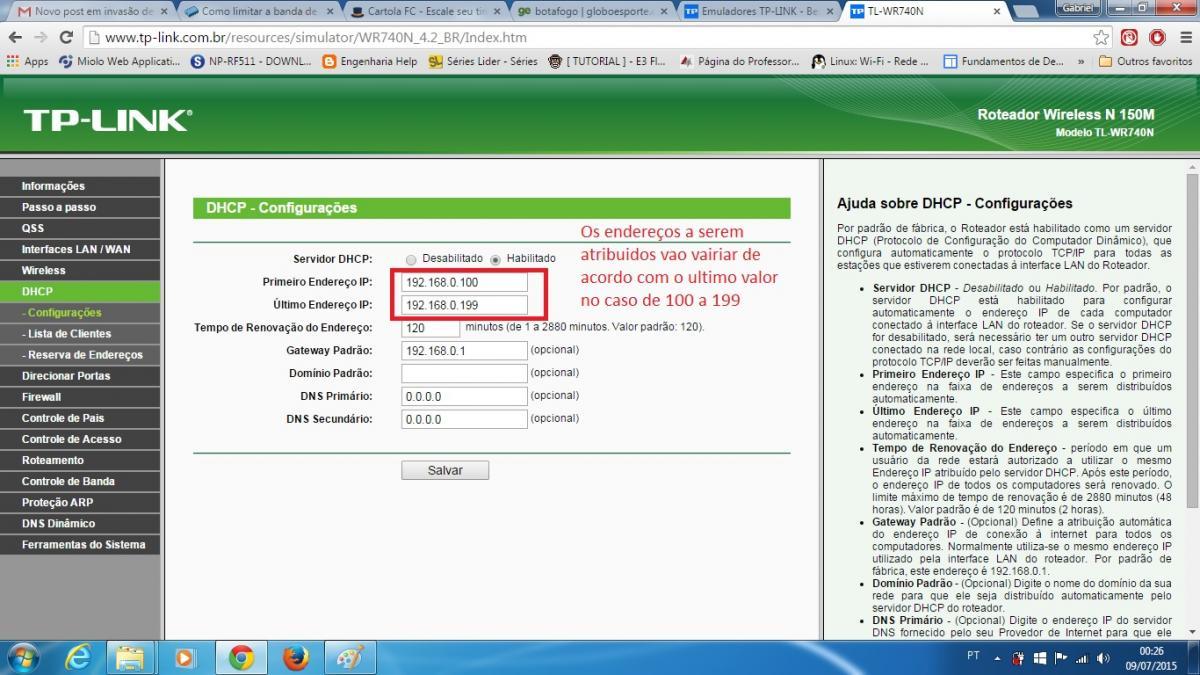The height and width of the screenshot is (675, 1200).
Task: Open Miolo Web Application bookmark
Action: coord(119,61)
